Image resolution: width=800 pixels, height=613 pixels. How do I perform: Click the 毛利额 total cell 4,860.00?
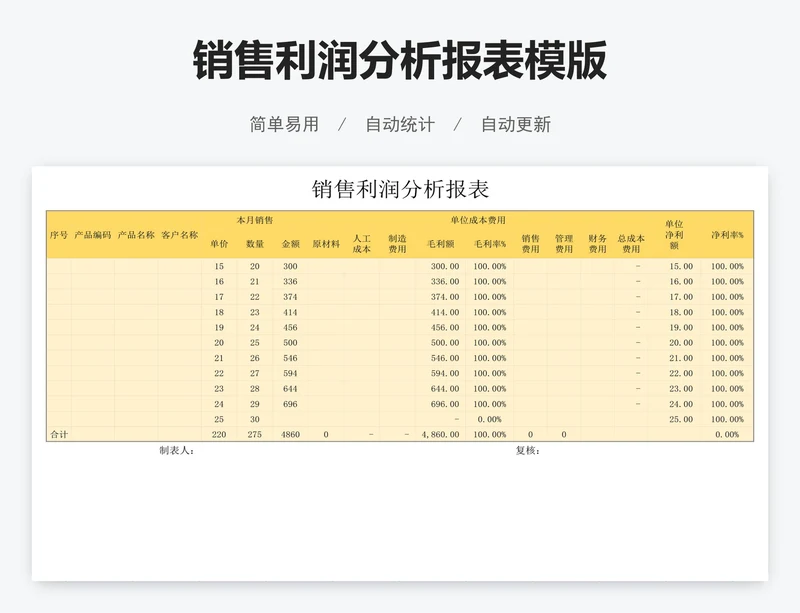tap(440, 435)
